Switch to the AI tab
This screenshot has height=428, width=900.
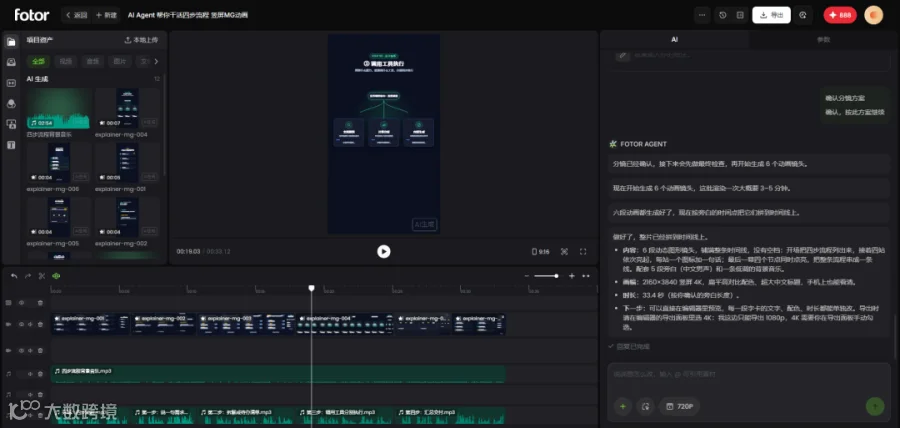[674, 40]
